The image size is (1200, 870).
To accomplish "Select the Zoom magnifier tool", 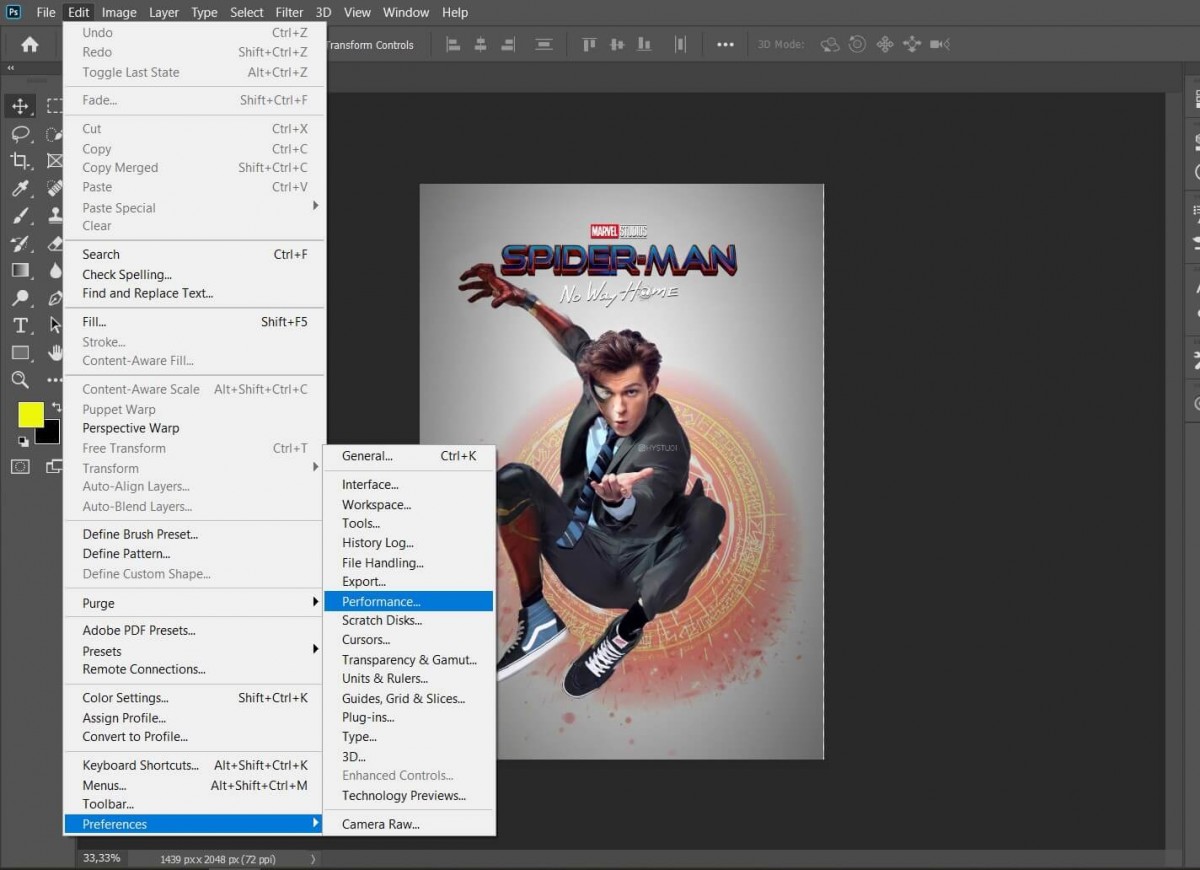I will (20, 379).
